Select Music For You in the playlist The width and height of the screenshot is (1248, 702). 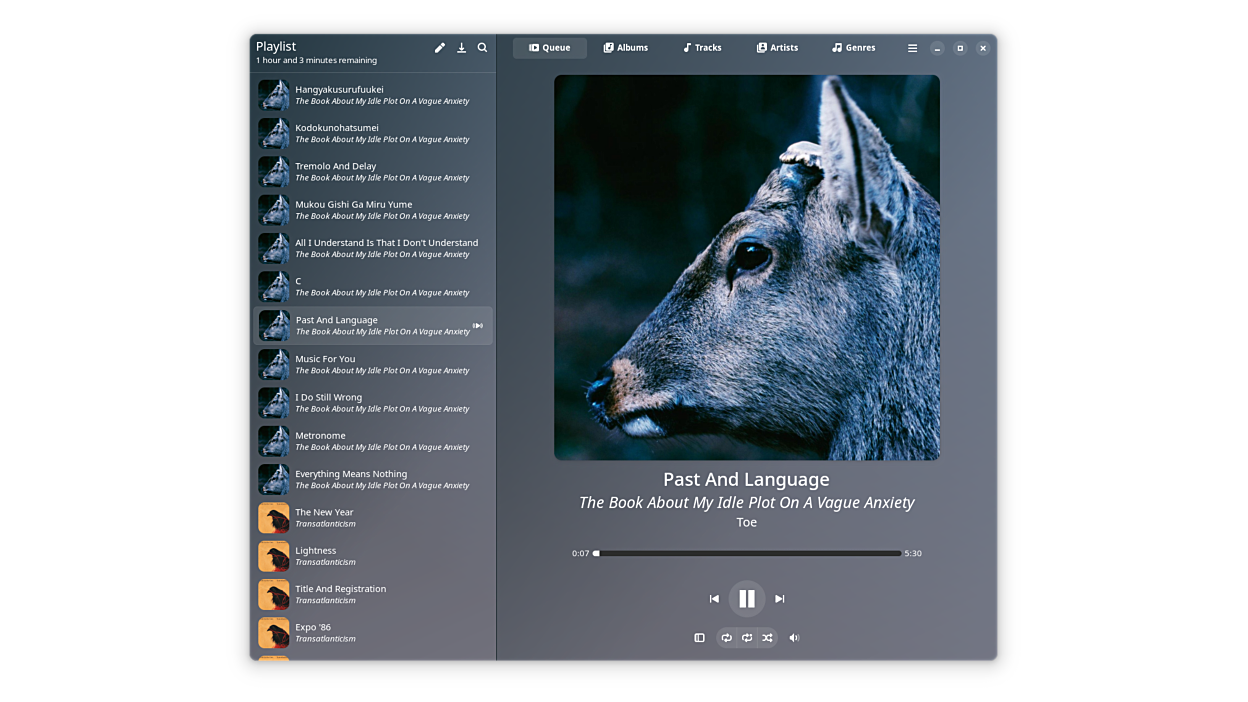[x=373, y=365]
